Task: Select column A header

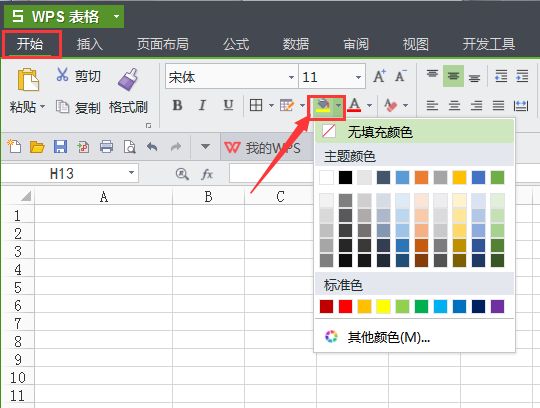Action: (x=104, y=197)
